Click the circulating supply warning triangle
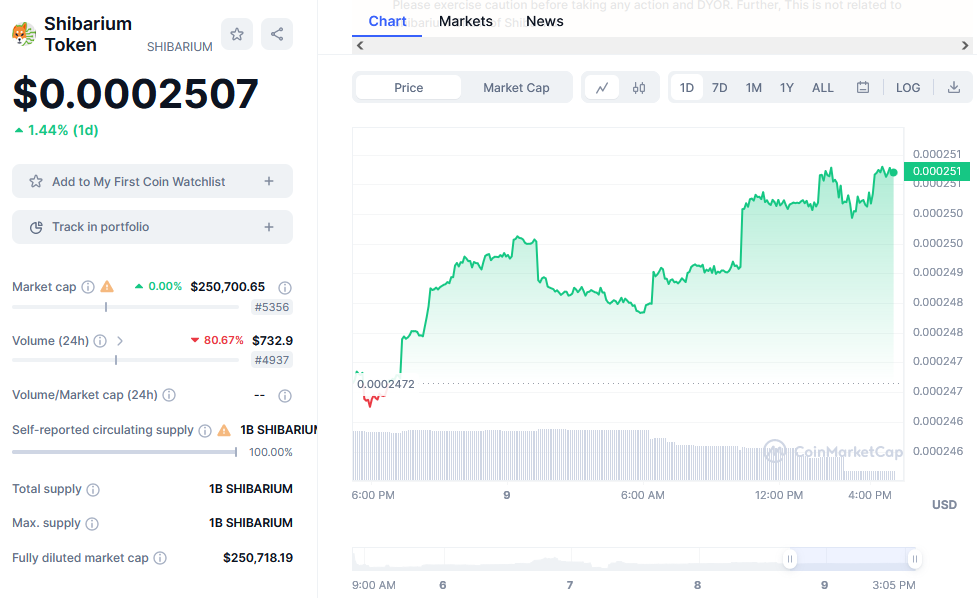This screenshot has height=598, width=977. (224, 430)
